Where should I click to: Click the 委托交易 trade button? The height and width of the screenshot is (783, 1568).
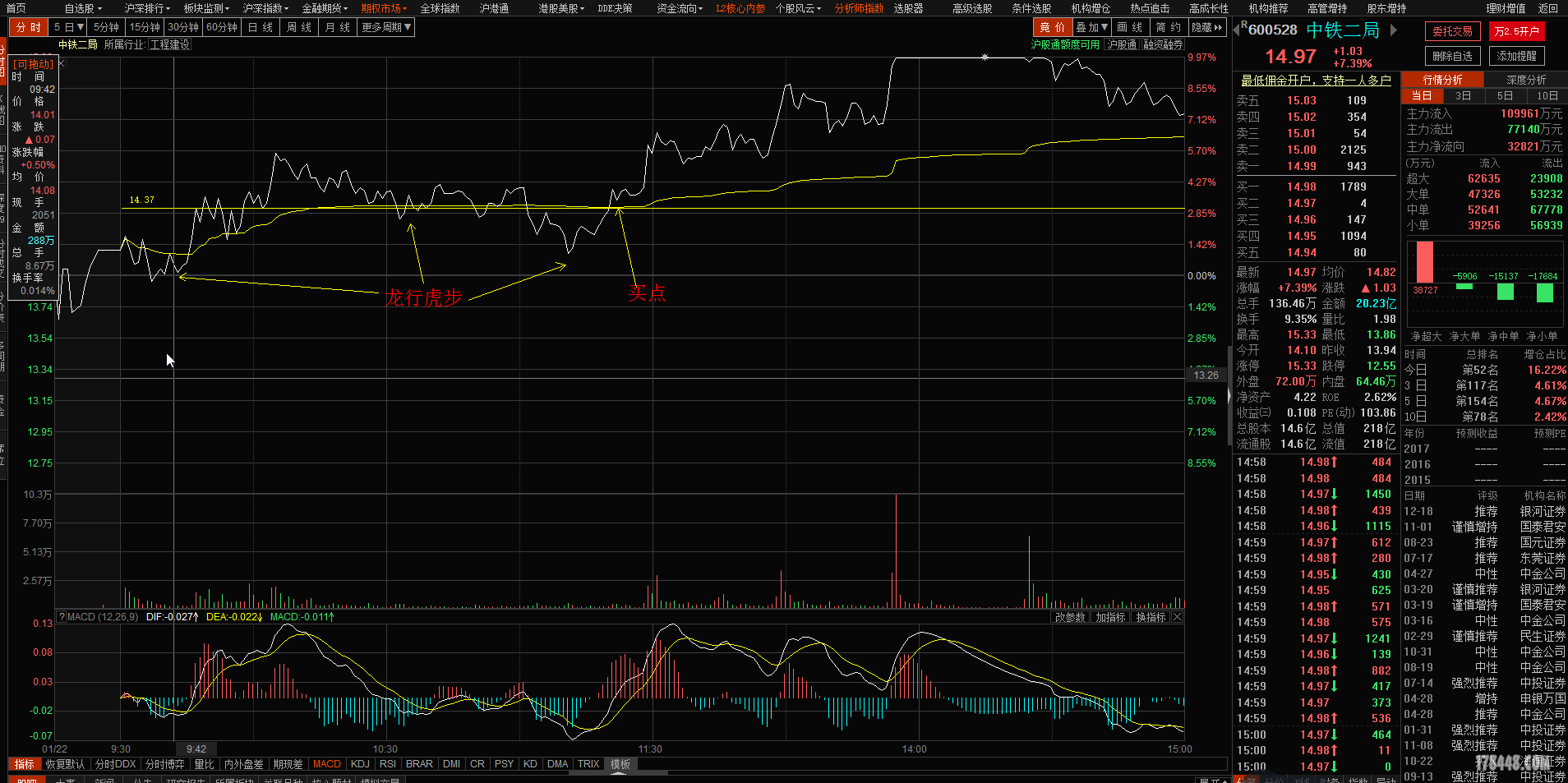(1452, 31)
